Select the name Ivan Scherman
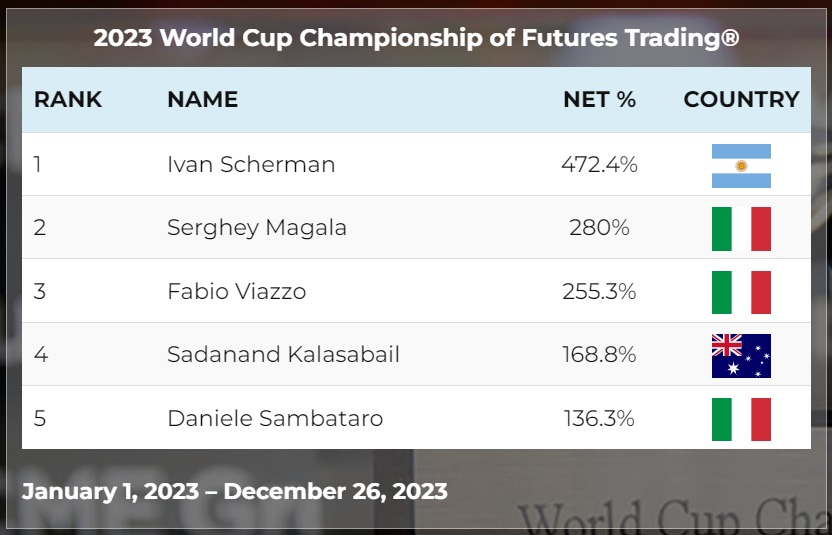 [x=251, y=165]
